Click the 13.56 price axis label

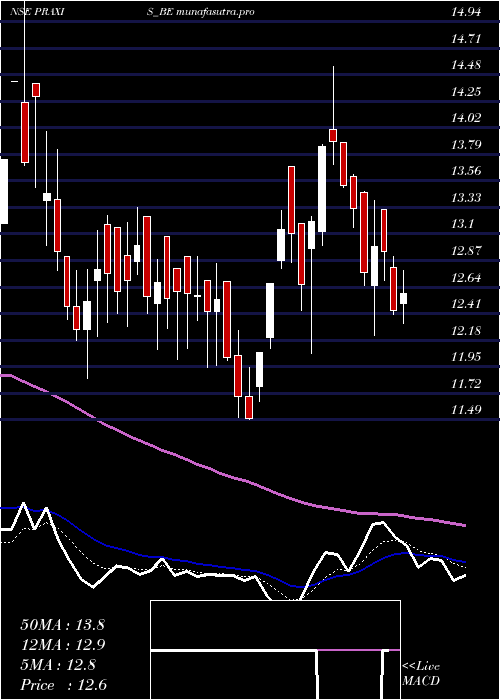[466, 171]
